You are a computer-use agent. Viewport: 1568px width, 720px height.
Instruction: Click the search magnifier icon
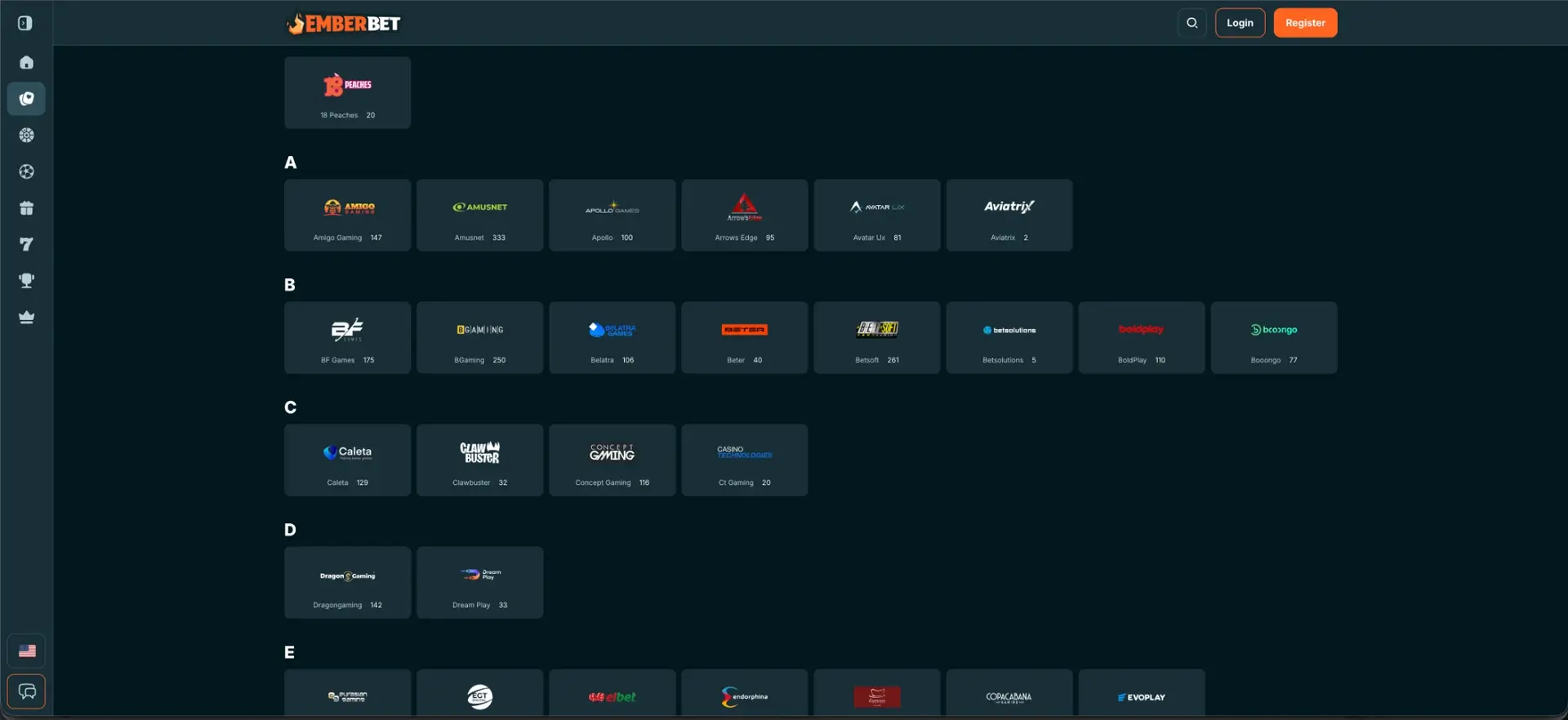1192,23
